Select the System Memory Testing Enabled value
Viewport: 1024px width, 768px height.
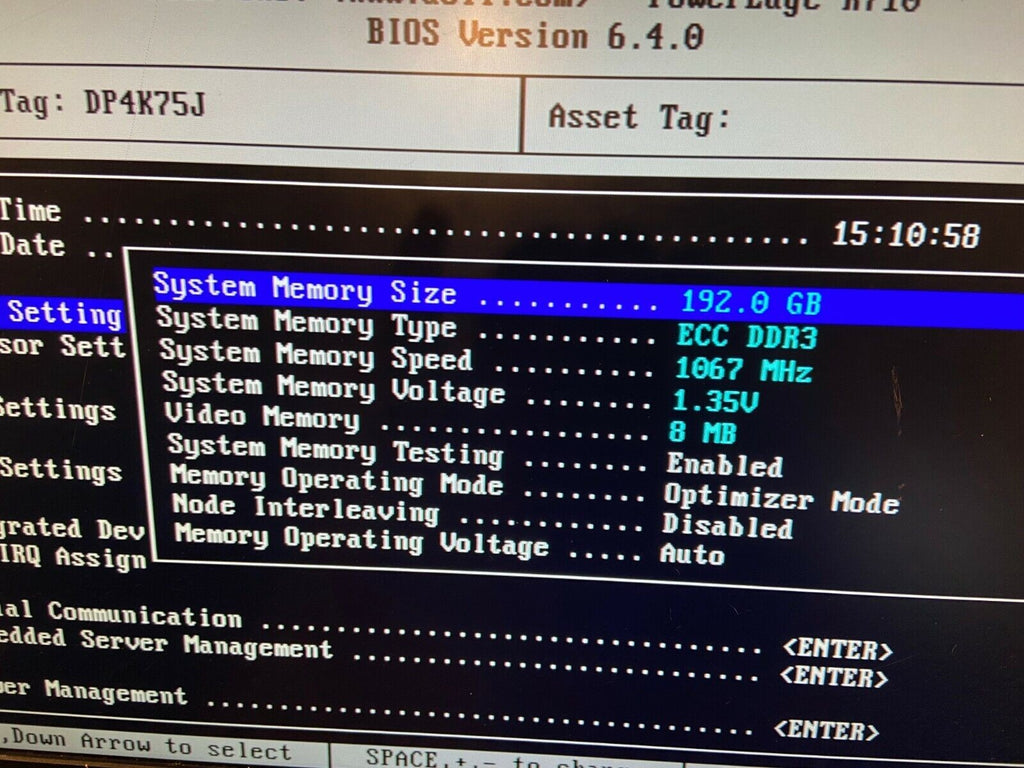(x=724, y=465)
